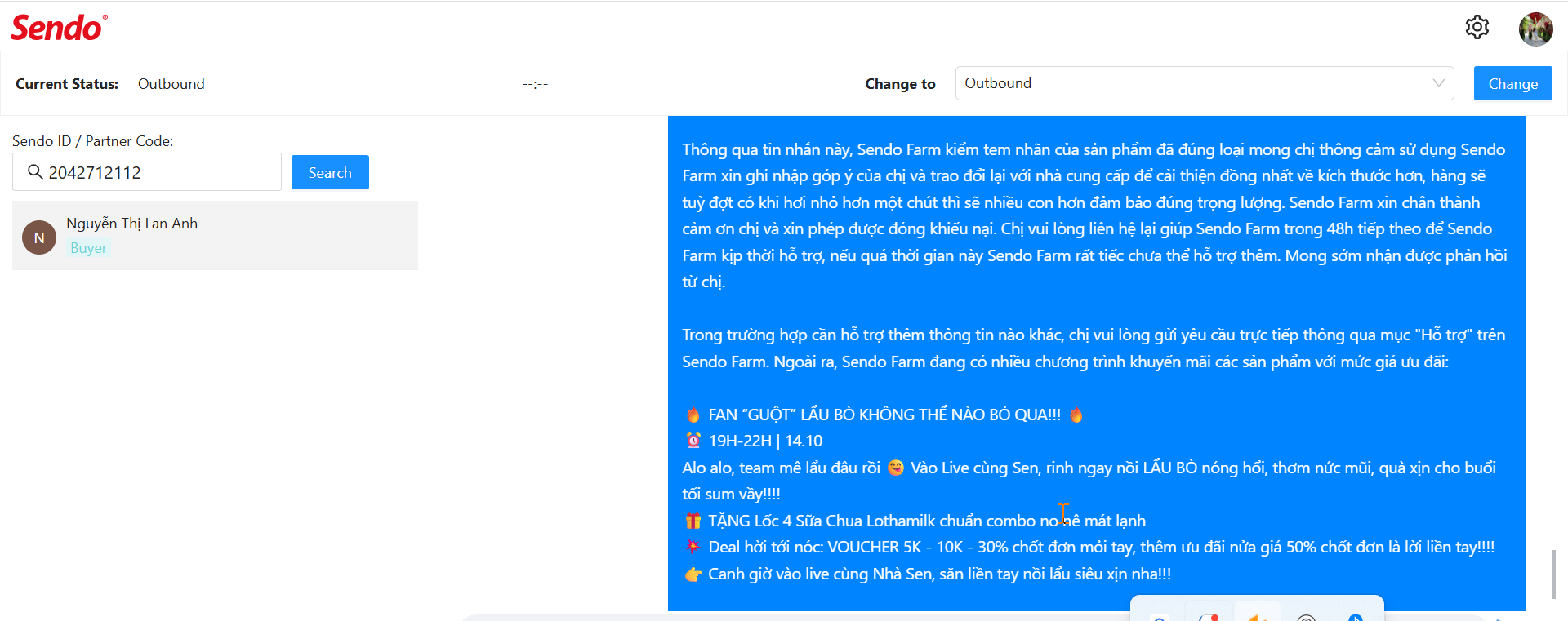This screenshot has height=621, width=1568.
Task: Click the brown N avatar circle
Action: [x=39, y=237]
